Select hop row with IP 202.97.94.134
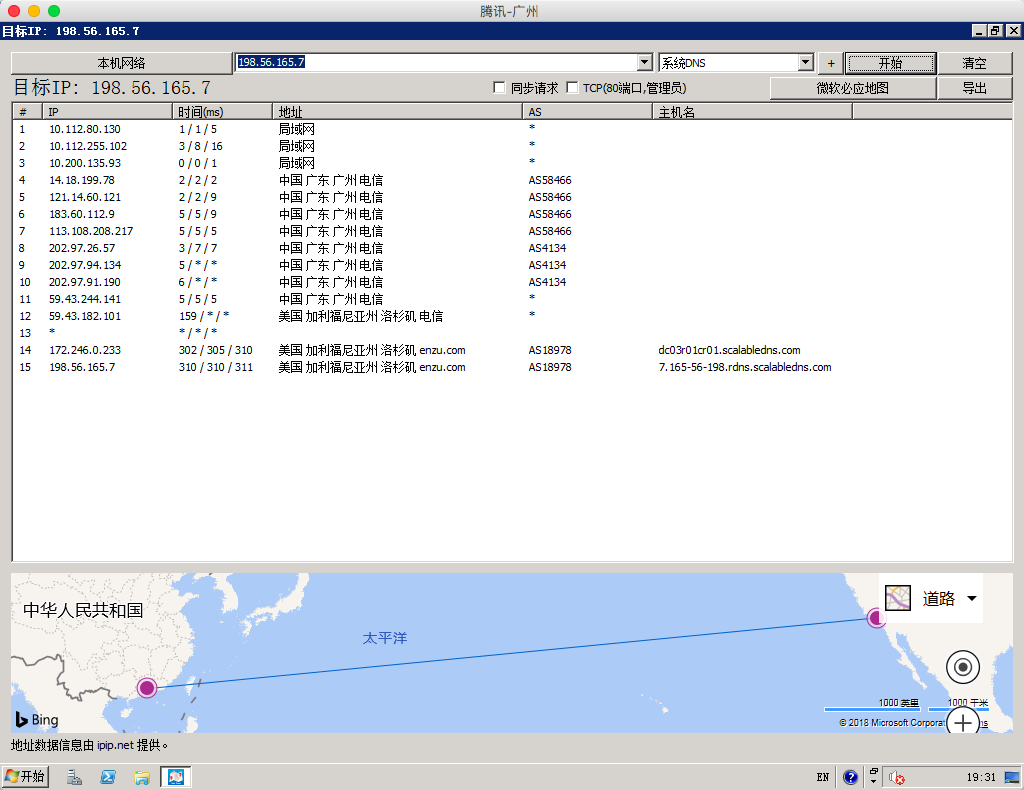Screen dimensions: 1024x790 [512, 265]
